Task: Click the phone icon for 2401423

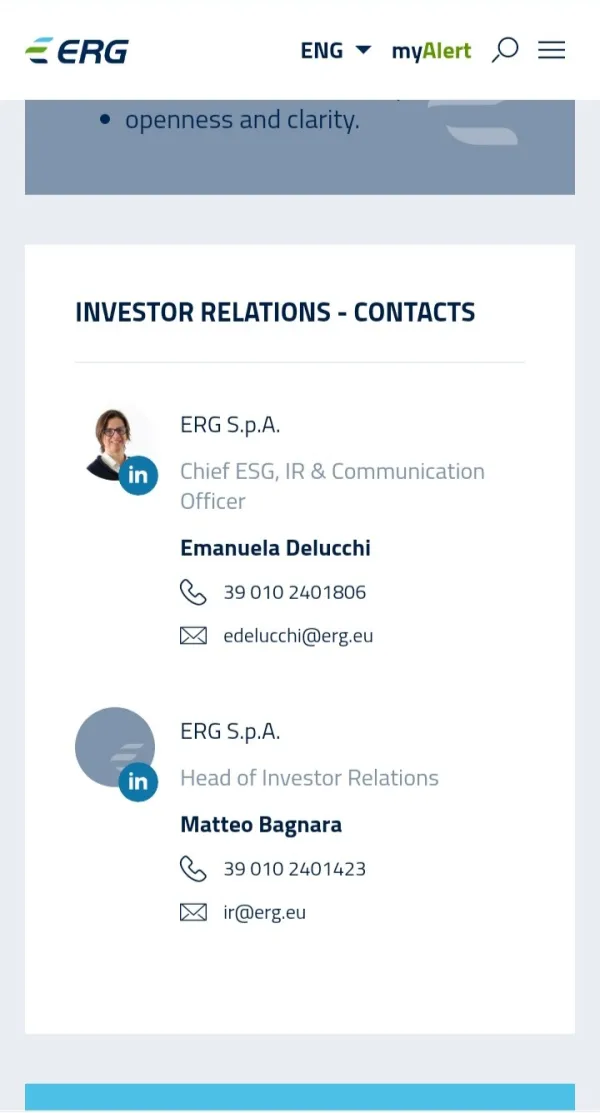Action: coord(193,869)
